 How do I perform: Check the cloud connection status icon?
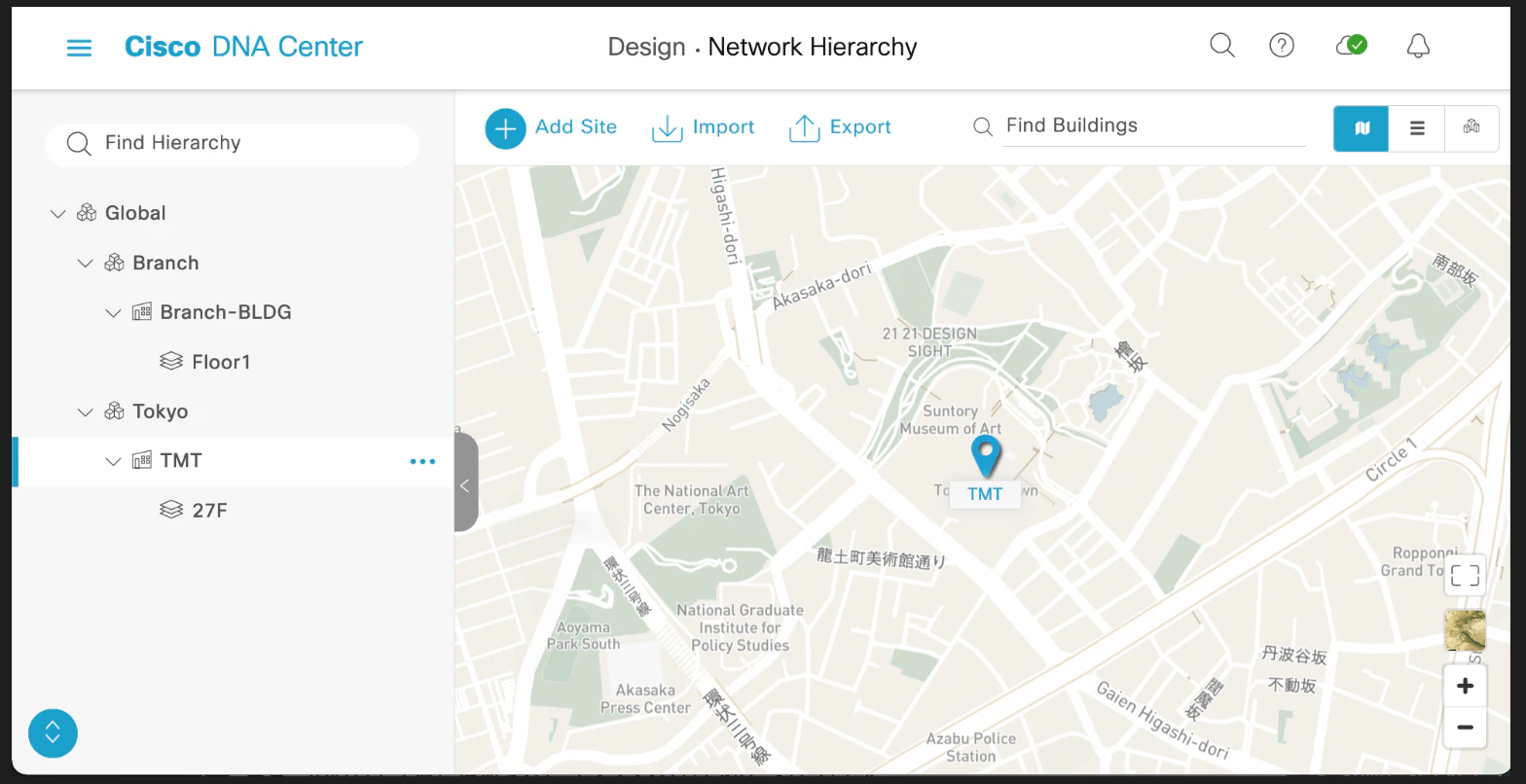coord(1351,46)
